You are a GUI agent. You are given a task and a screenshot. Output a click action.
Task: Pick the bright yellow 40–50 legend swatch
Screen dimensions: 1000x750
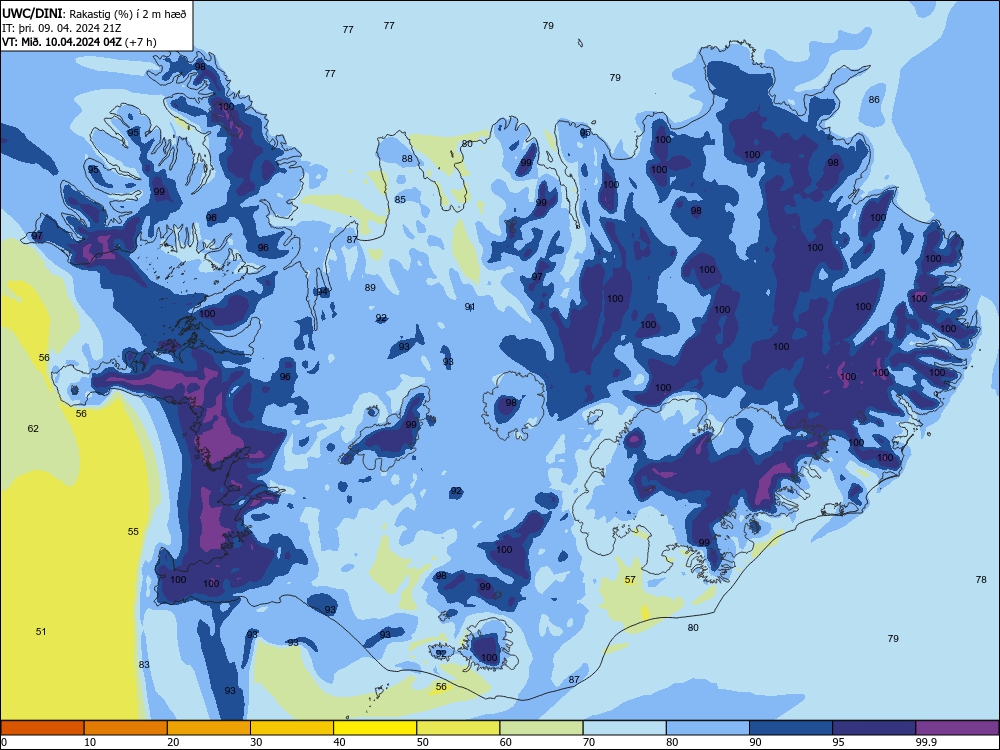pos(375,728)
